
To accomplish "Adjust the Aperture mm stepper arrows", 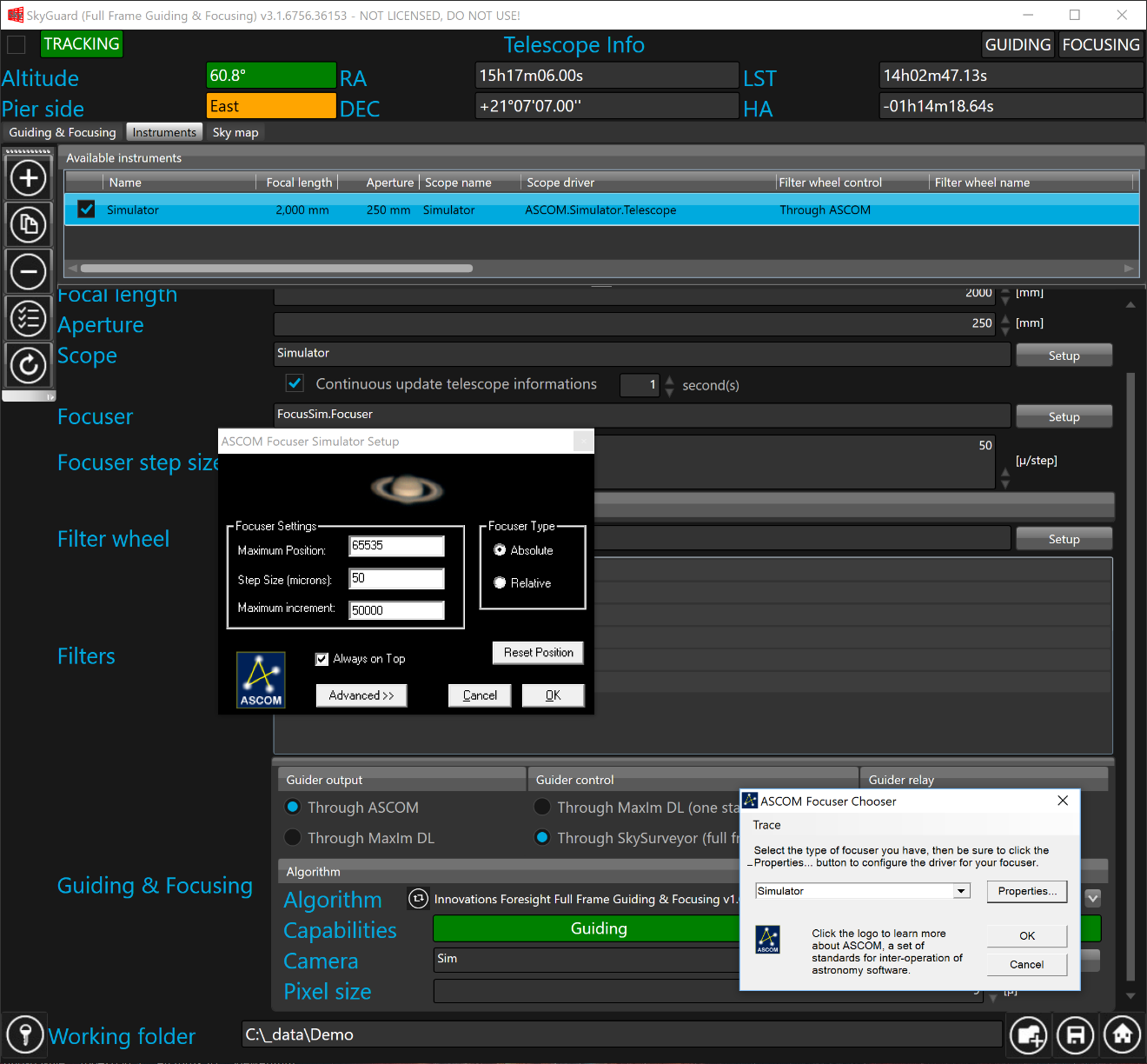I will click(x=1005, y=323).
